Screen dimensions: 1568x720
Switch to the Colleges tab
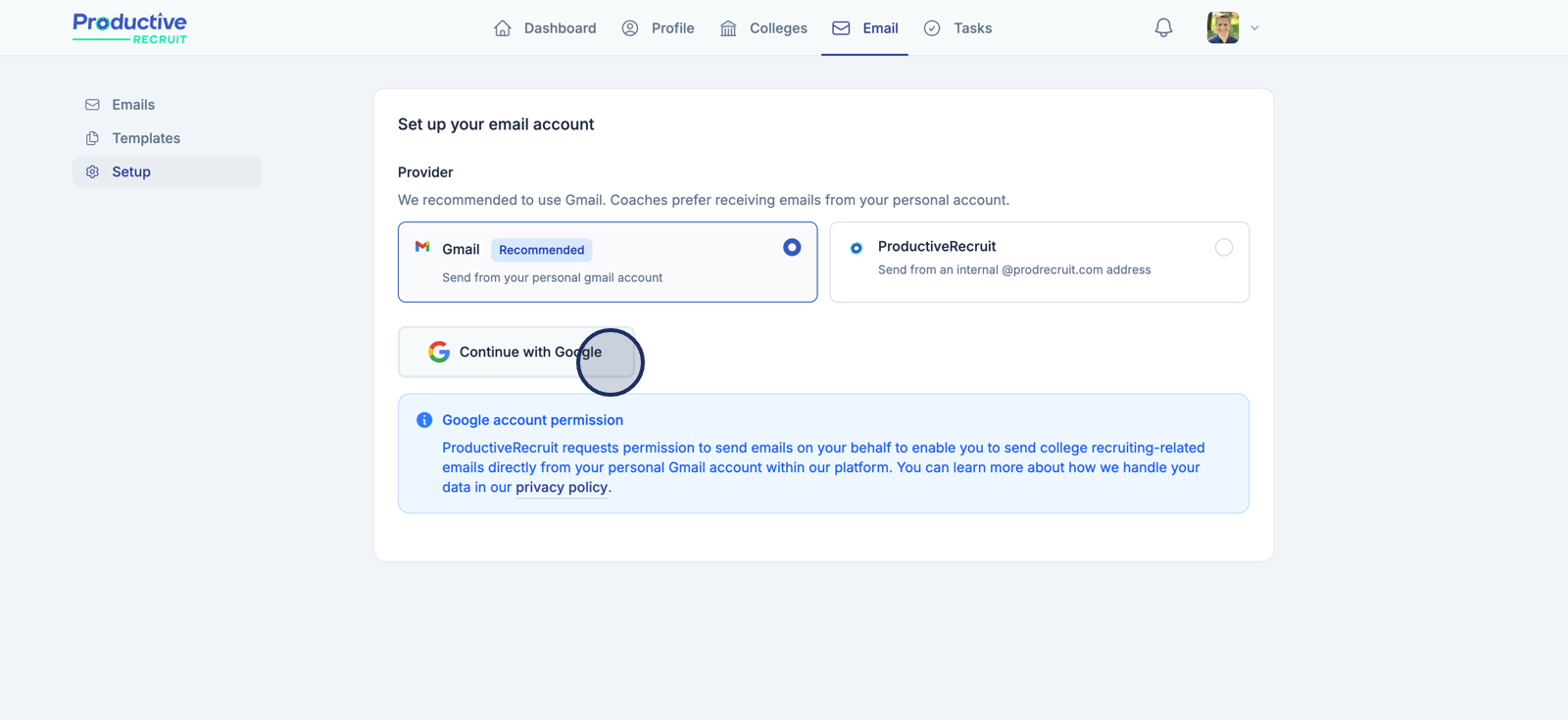tap(763, 28)
